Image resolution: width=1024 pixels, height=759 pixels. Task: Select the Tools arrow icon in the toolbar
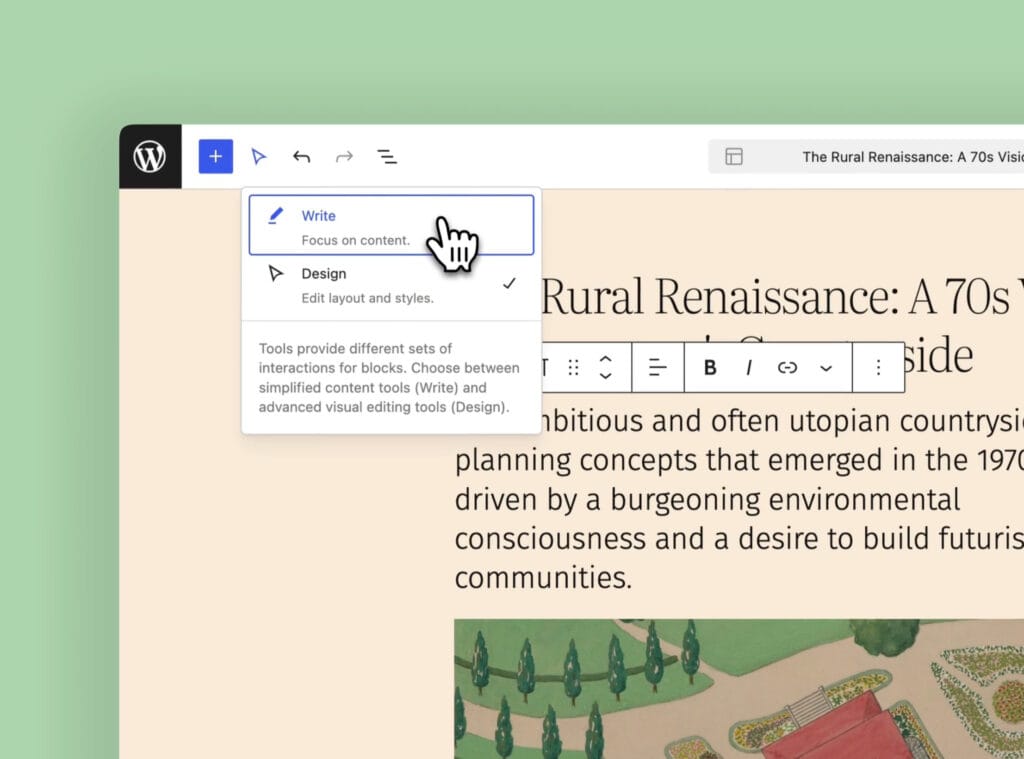click(259, 156)
